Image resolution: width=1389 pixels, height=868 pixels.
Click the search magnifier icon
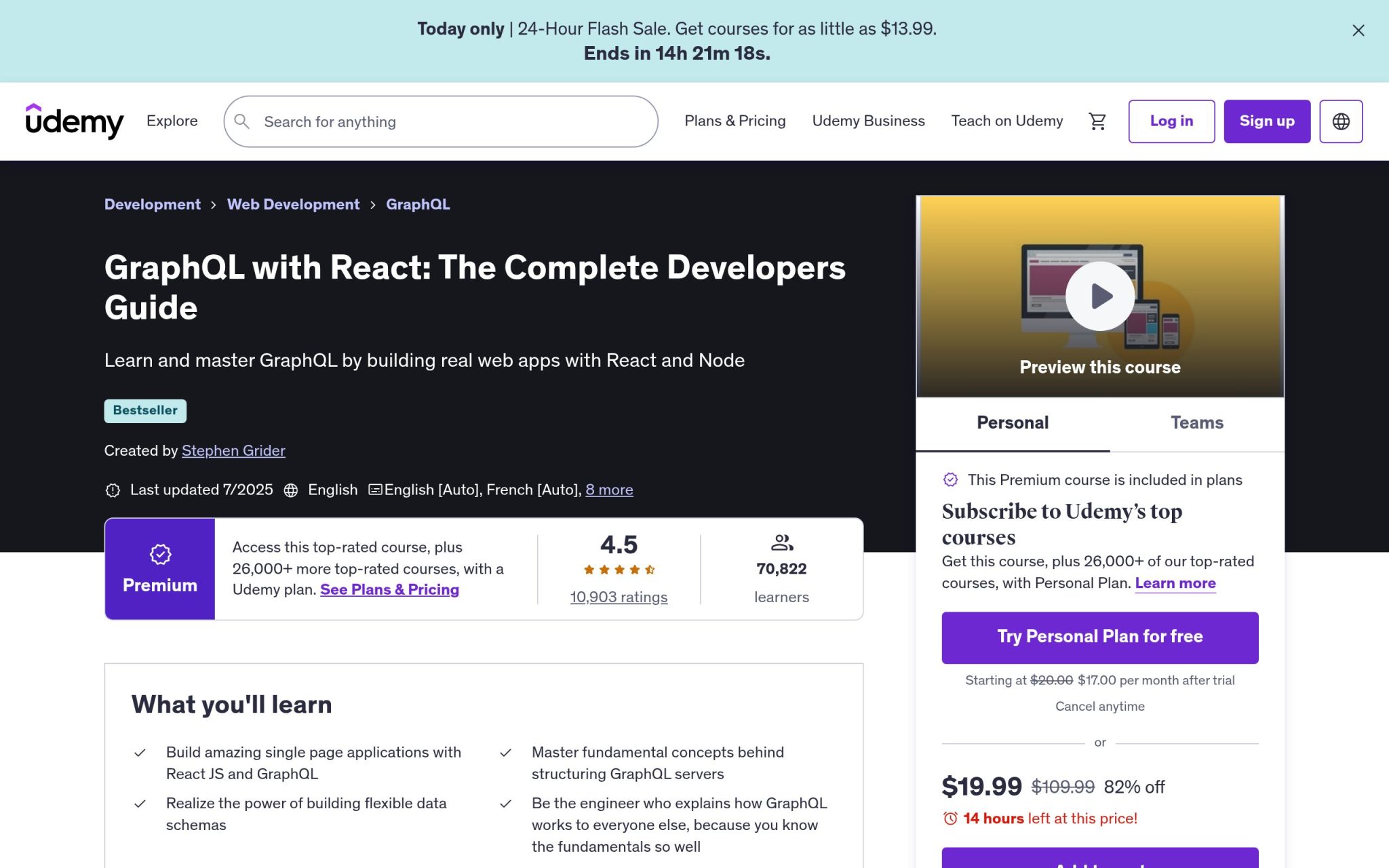(x=242, y=121)
